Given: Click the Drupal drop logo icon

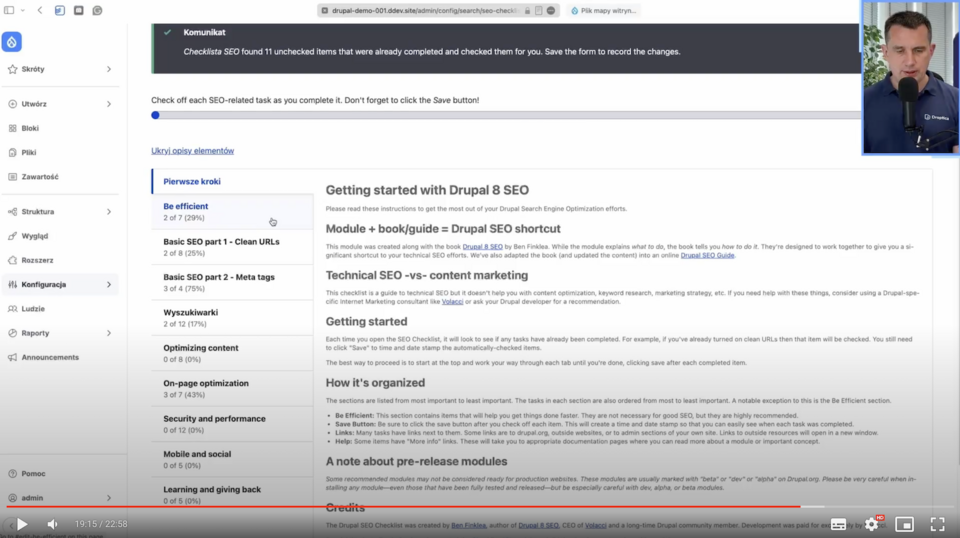Looking at the screenshot, I should pyautogui.click(x=12, y=42).
